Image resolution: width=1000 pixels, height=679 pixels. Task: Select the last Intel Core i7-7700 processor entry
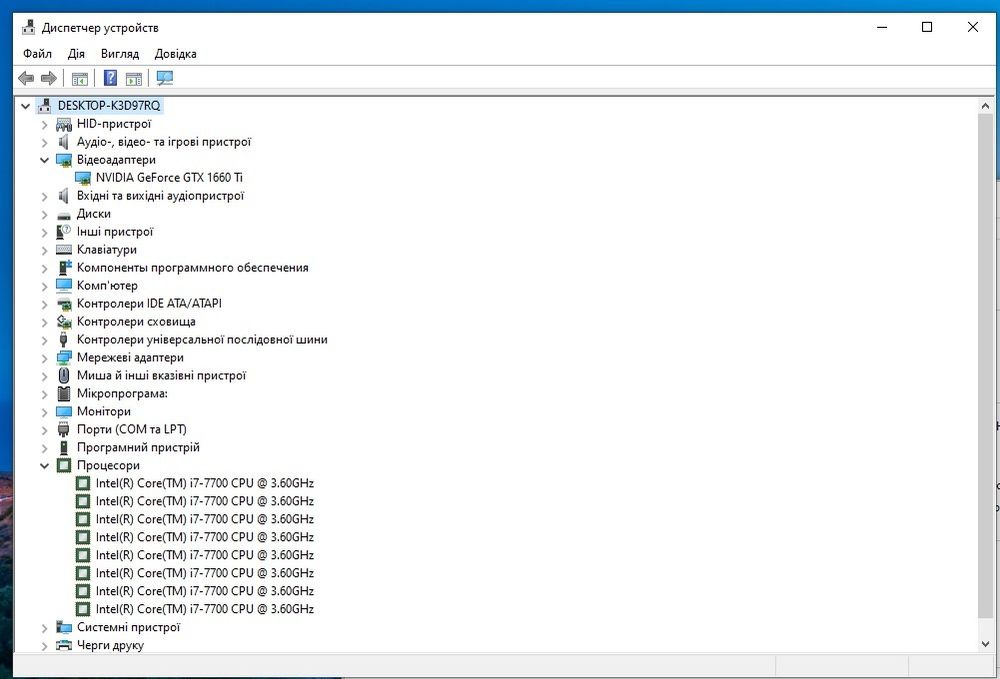[205, 609]
